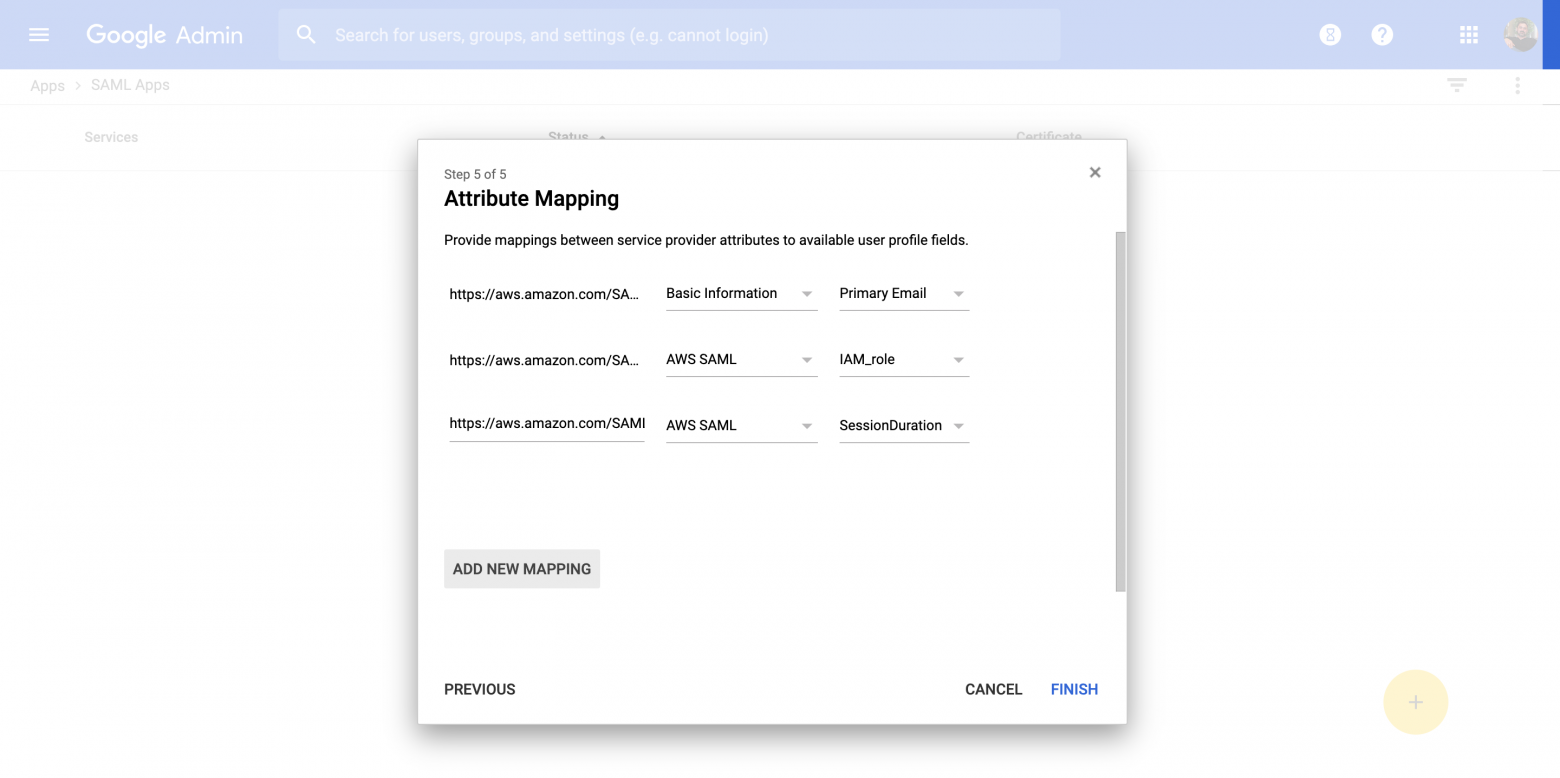Click the FINISH button
Screen dimensions: 1560x778
pos(1073,689)
